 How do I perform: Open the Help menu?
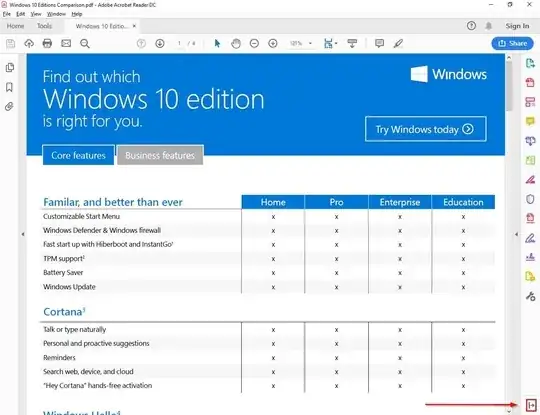pos(77,14)
